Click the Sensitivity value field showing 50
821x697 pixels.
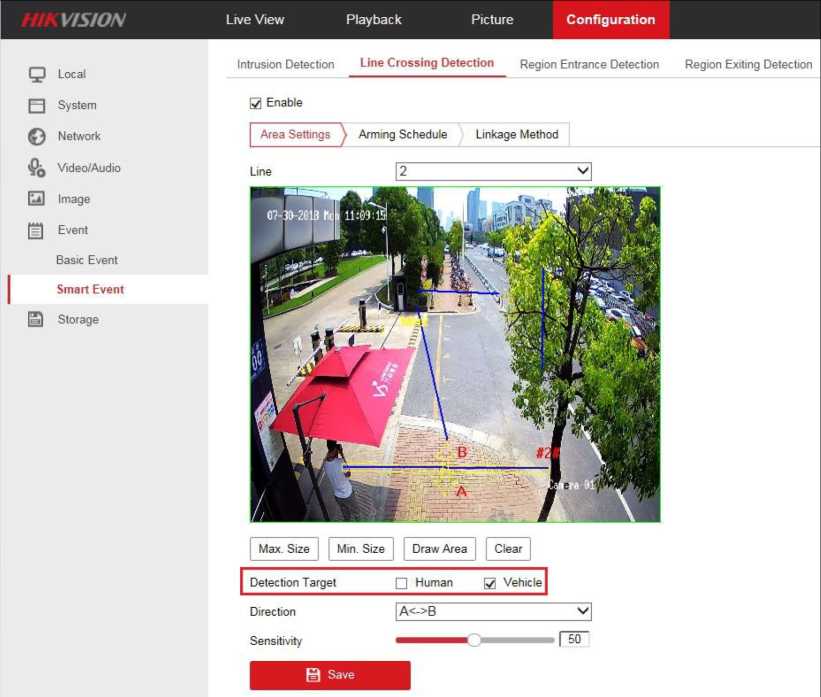(x=574, y=640)
